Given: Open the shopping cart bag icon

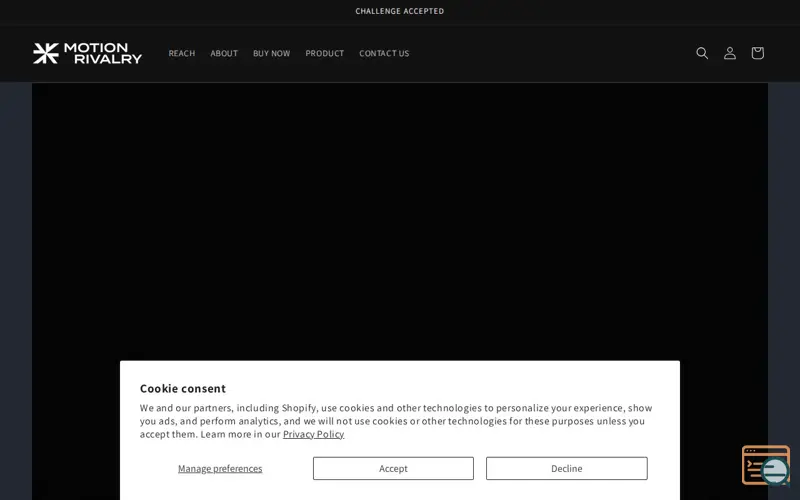Looking at the screenshot, I should 757,53.
